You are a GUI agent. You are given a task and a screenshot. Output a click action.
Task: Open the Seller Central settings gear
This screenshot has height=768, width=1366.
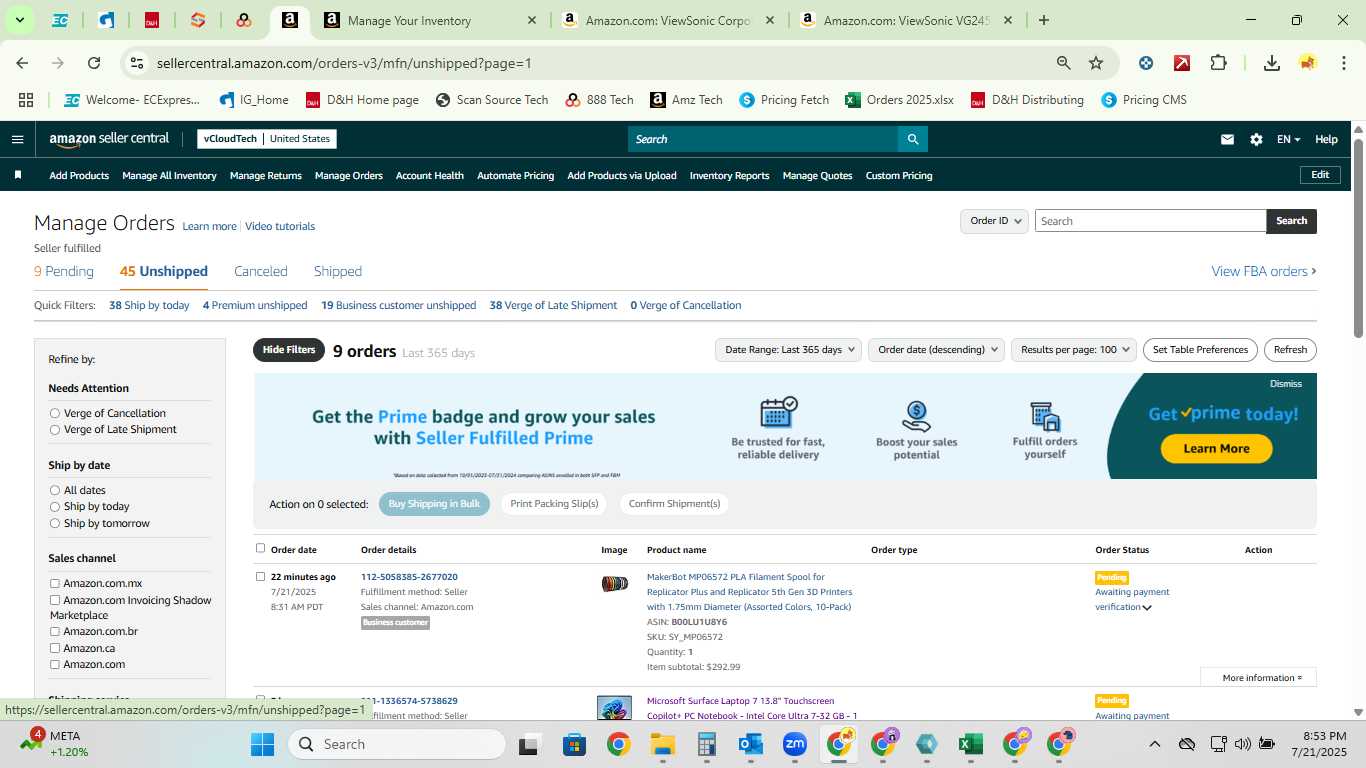coord(1256,139)
